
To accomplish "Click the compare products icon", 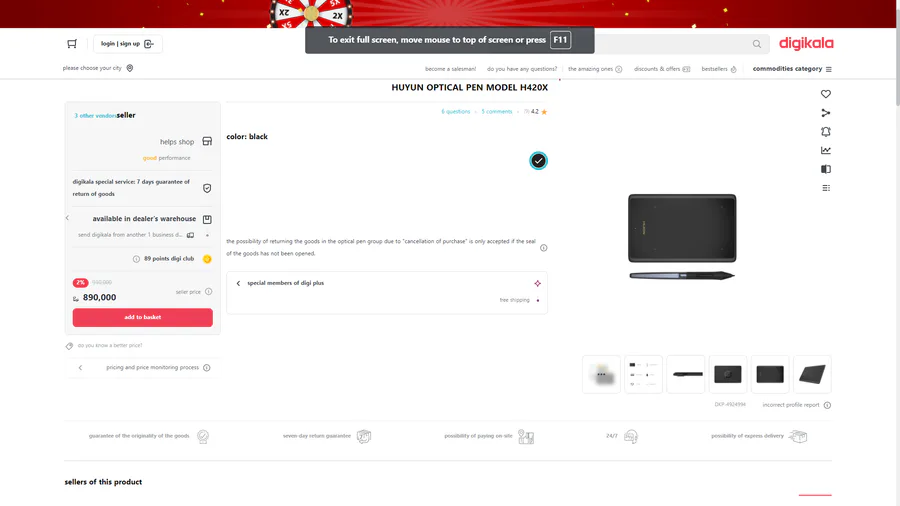I will (825, 169).
